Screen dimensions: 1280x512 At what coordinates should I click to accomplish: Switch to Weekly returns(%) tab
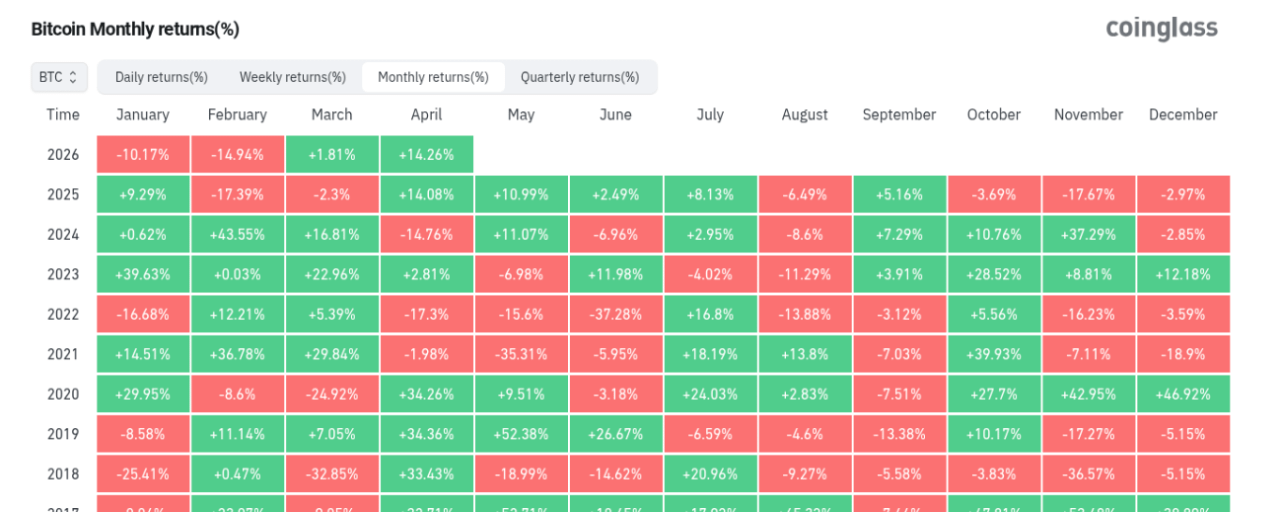pyautogui.click(x=292, y=77)
